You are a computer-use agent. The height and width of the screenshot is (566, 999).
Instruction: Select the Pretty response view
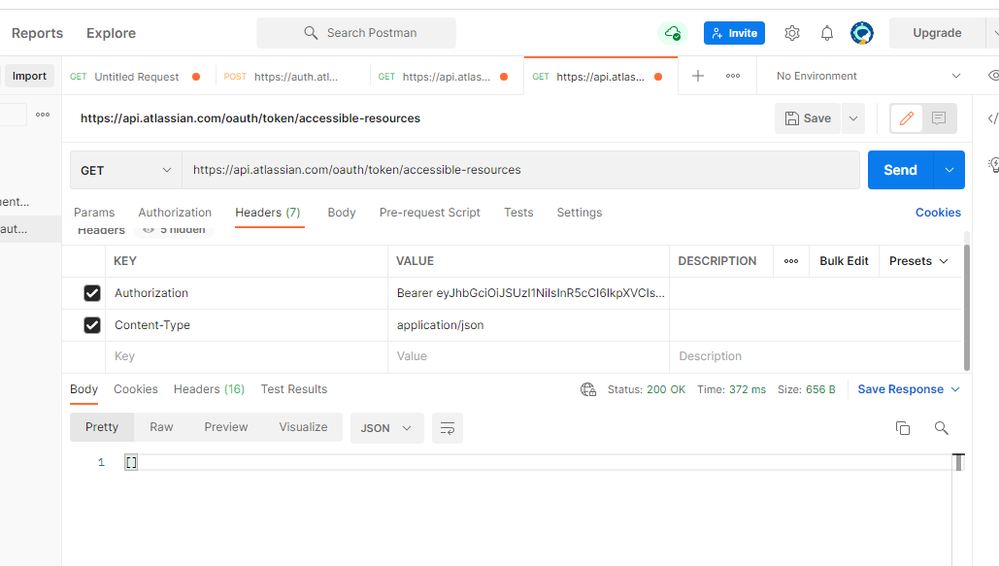(x=102, y=427)
